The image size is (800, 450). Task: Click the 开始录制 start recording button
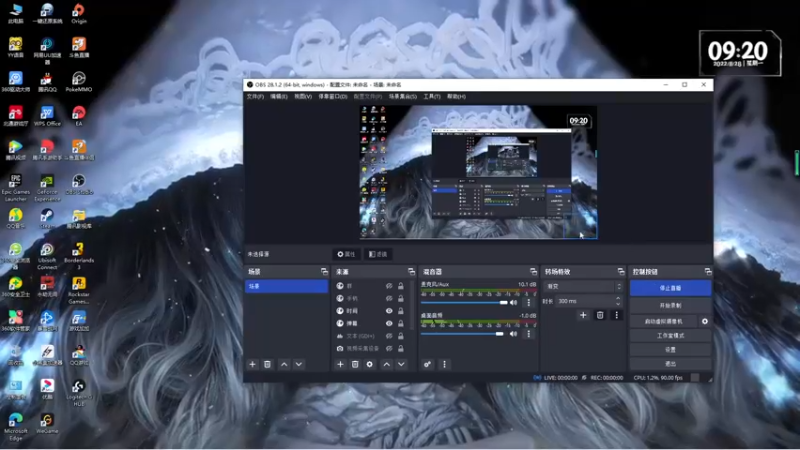(x=670, y=306)
